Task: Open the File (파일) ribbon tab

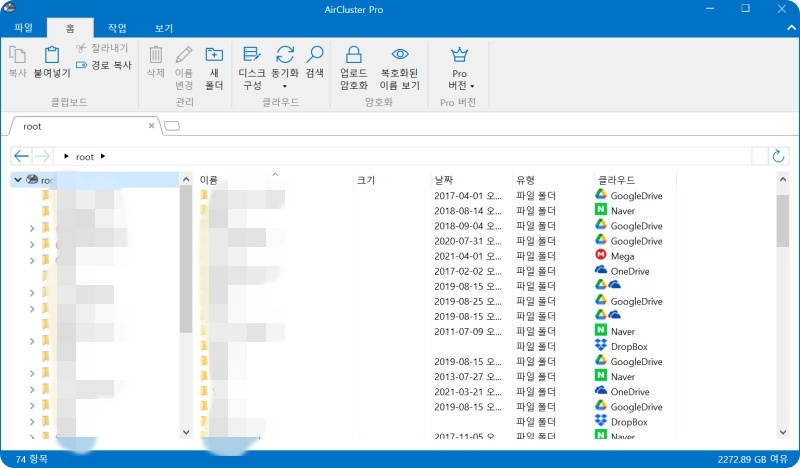Action: click(23, 28)
